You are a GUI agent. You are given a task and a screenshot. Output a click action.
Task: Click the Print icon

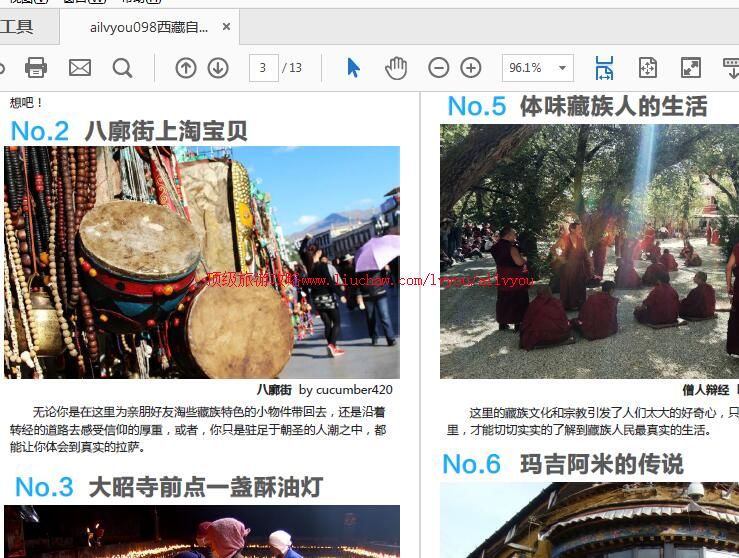(36, 68)
